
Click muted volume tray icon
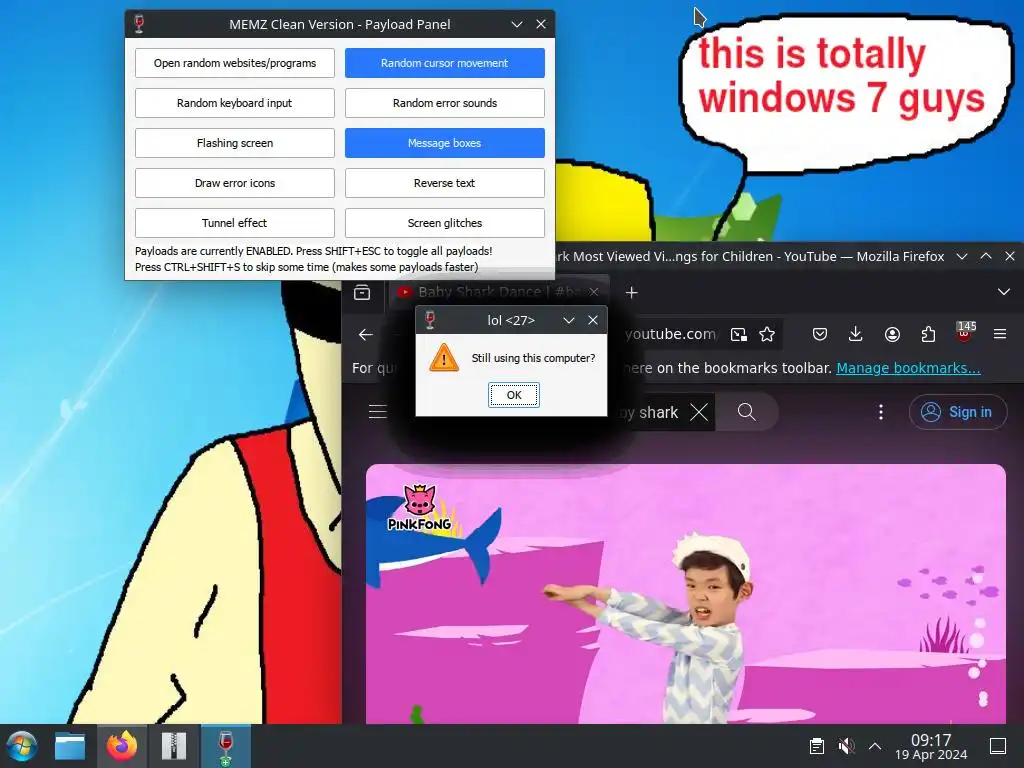click(846, 746)
